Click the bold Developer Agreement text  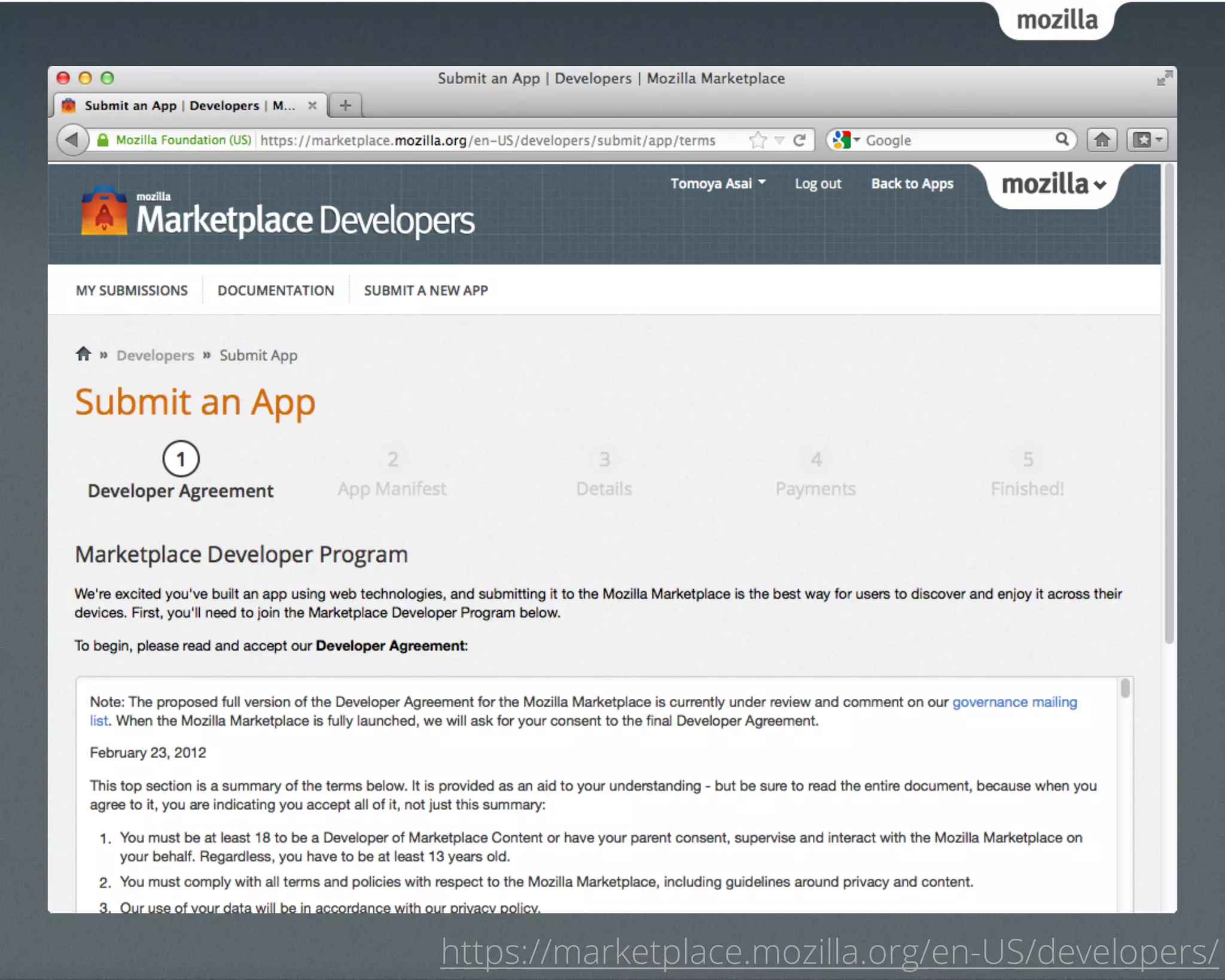coord(391,646)
